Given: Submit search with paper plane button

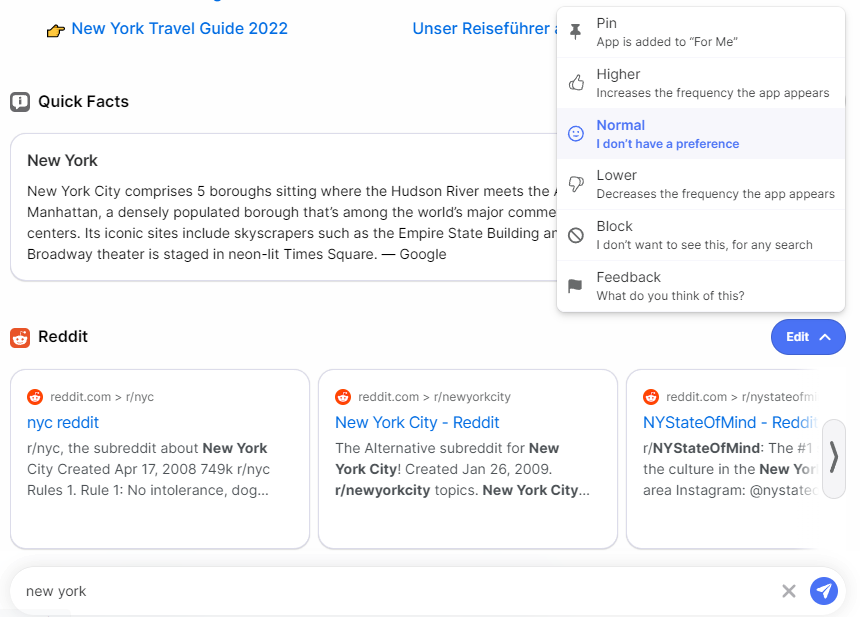Looking at the screenshot, I should [824, 591].
